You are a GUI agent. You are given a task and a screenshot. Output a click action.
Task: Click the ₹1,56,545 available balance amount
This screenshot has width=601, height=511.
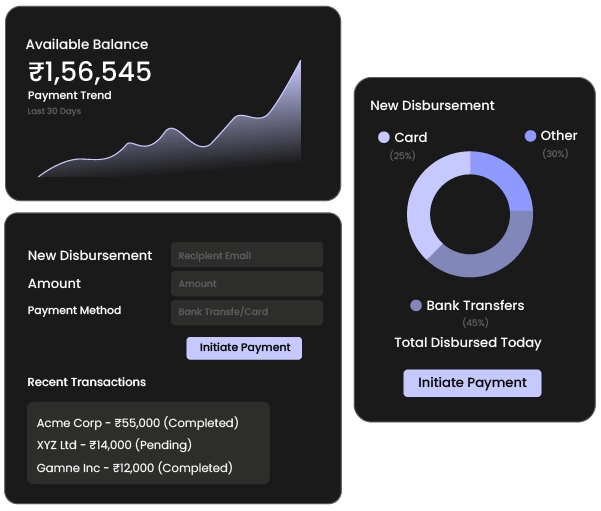90,71
